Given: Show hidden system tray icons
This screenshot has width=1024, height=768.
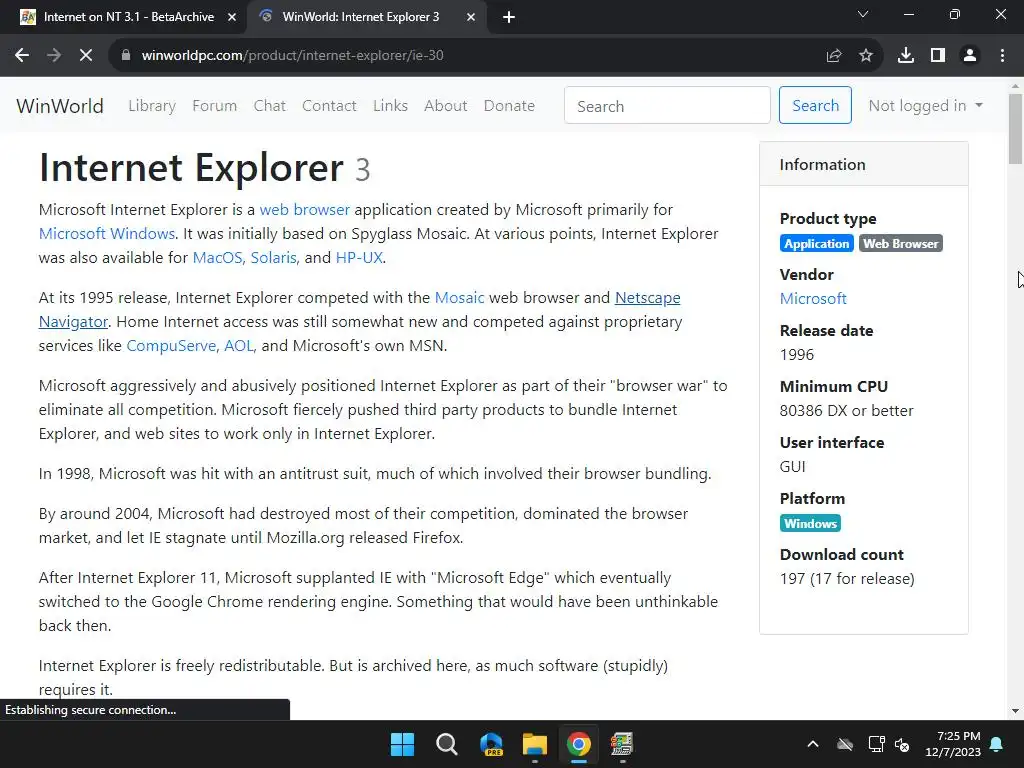Looking at the screenshot, I should pyautogui.click(x=812, y=744).
